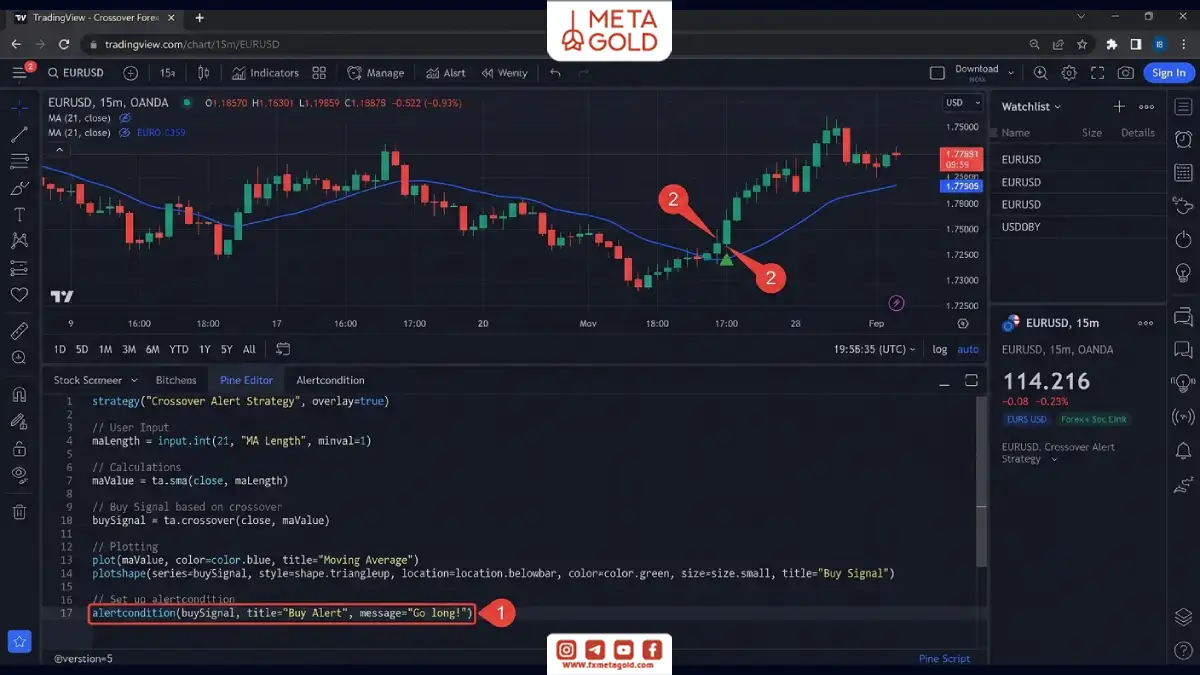Open the go-to-date calendar icon
Screen dimensions: 1200x675
[283, 349]
